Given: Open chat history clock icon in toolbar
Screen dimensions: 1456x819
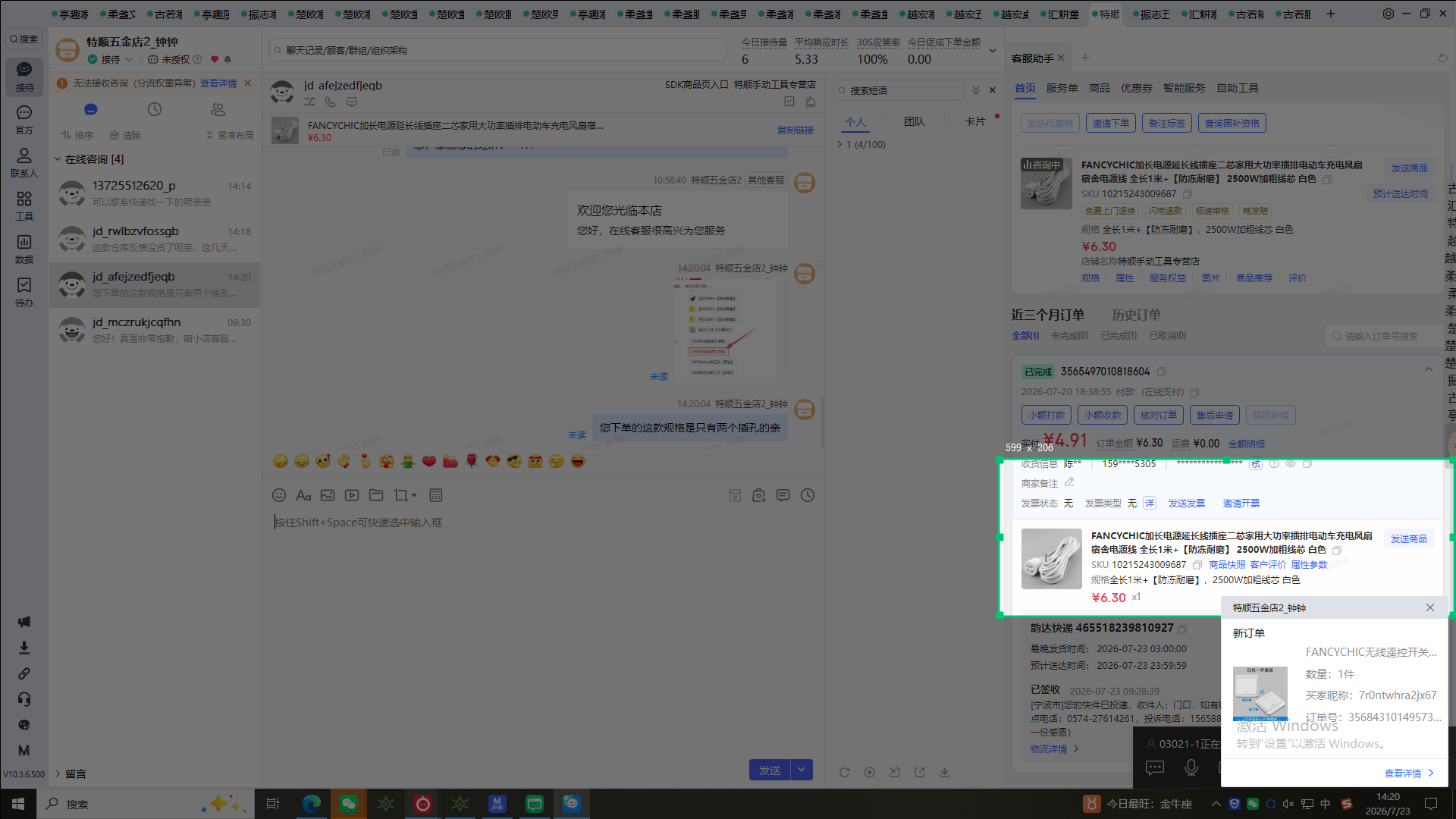Looking at the screenshot, I should (x=808, y=495).
